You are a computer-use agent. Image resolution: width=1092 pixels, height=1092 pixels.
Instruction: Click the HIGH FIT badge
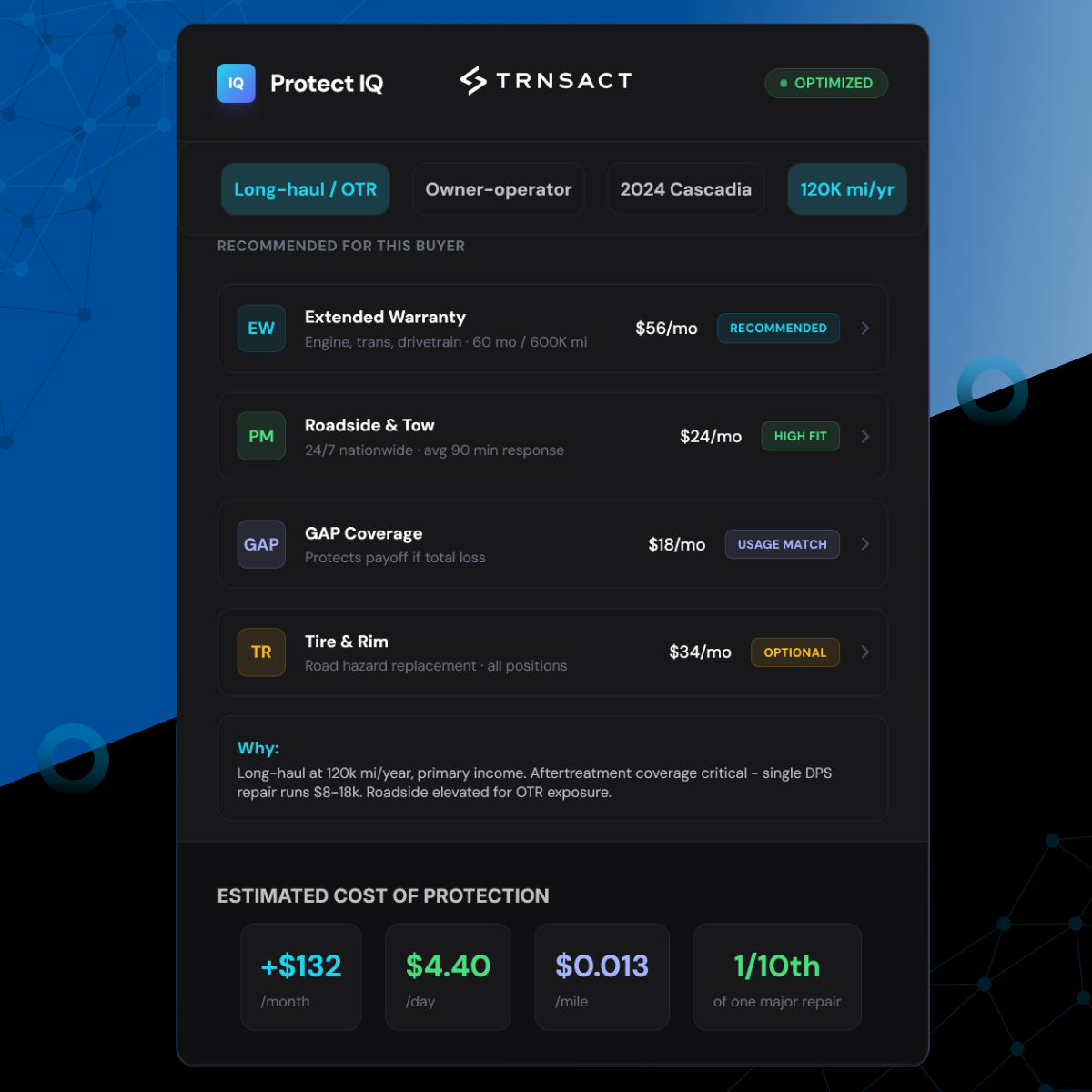[x=800, y=437]
